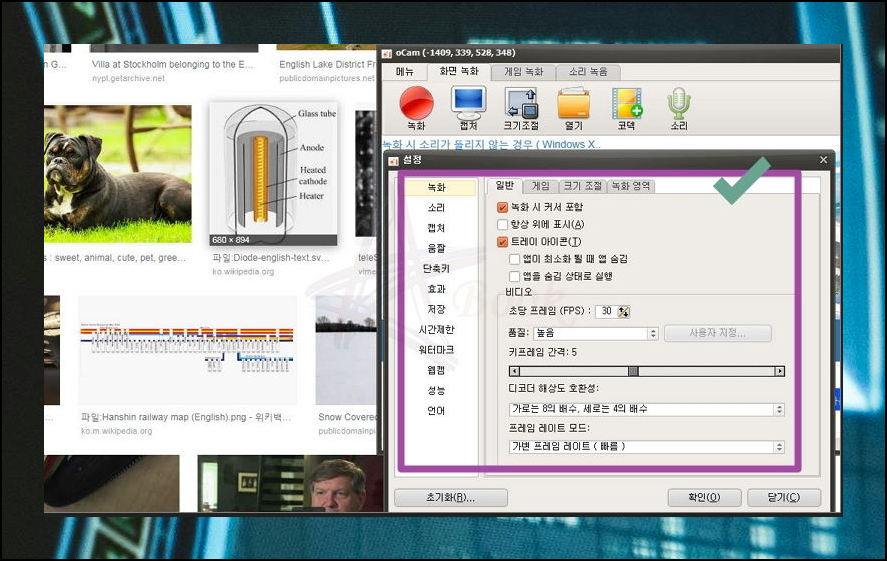The width and height of the screenshot is (887, 561).
Task: Click the 소리 microphone icon
Action: (679, 103)
